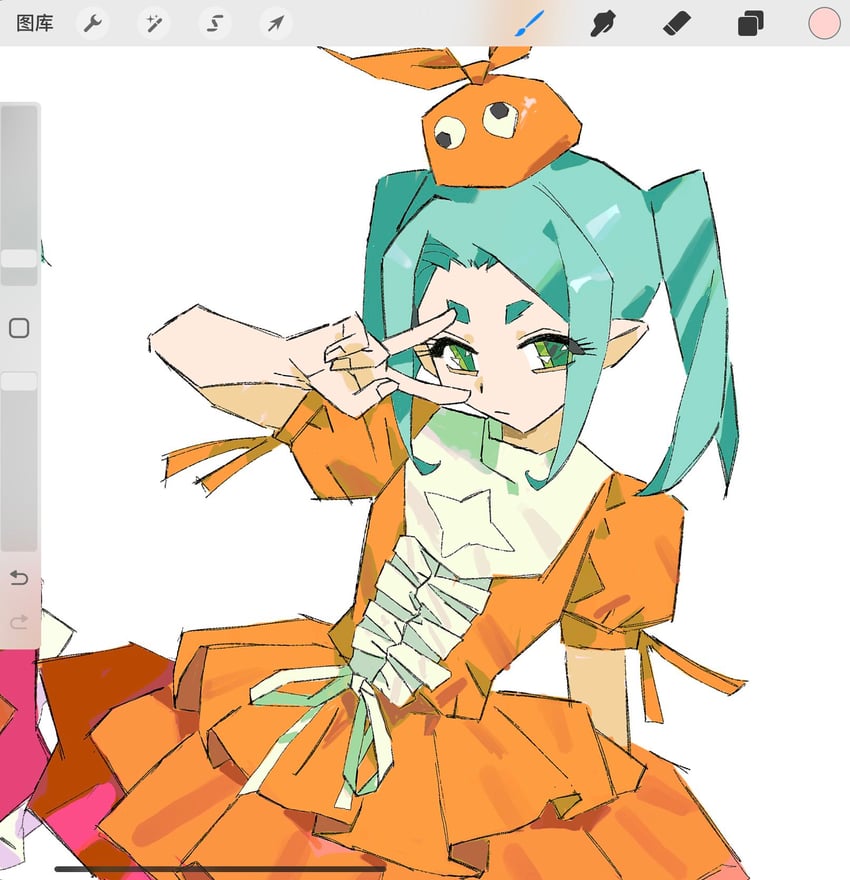
Task: Open the Adjustments magic wand menu
Action: point(154,24)
